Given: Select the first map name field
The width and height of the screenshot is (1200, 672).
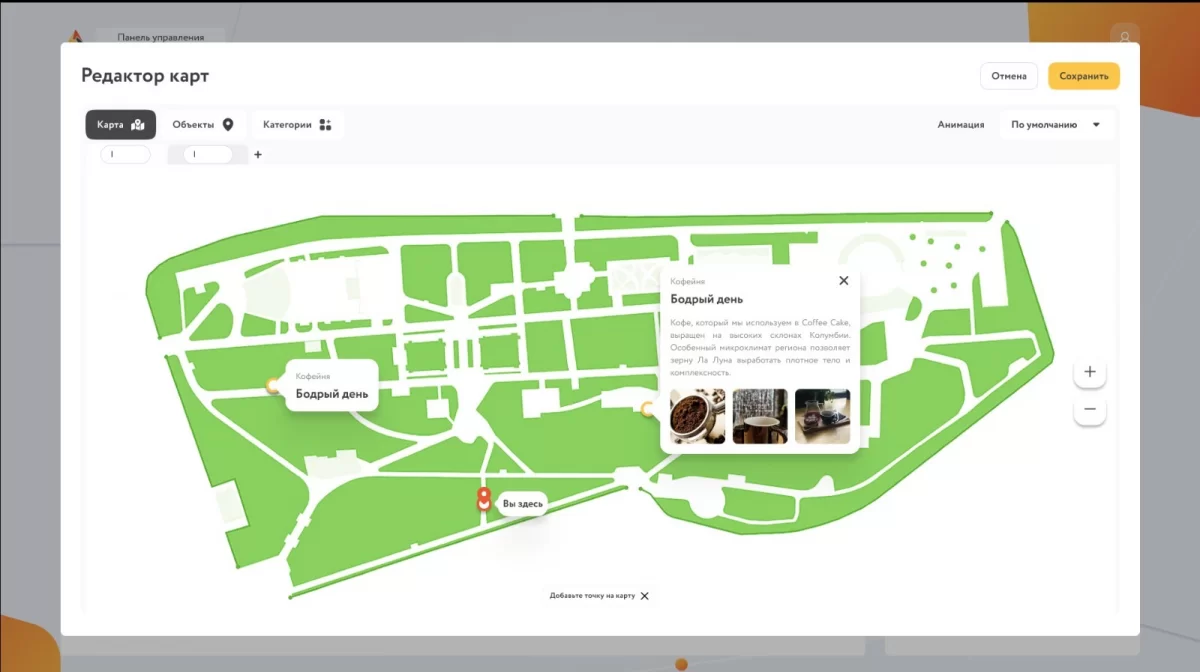Looking at the screenshot, I should [x=125, y=154].
